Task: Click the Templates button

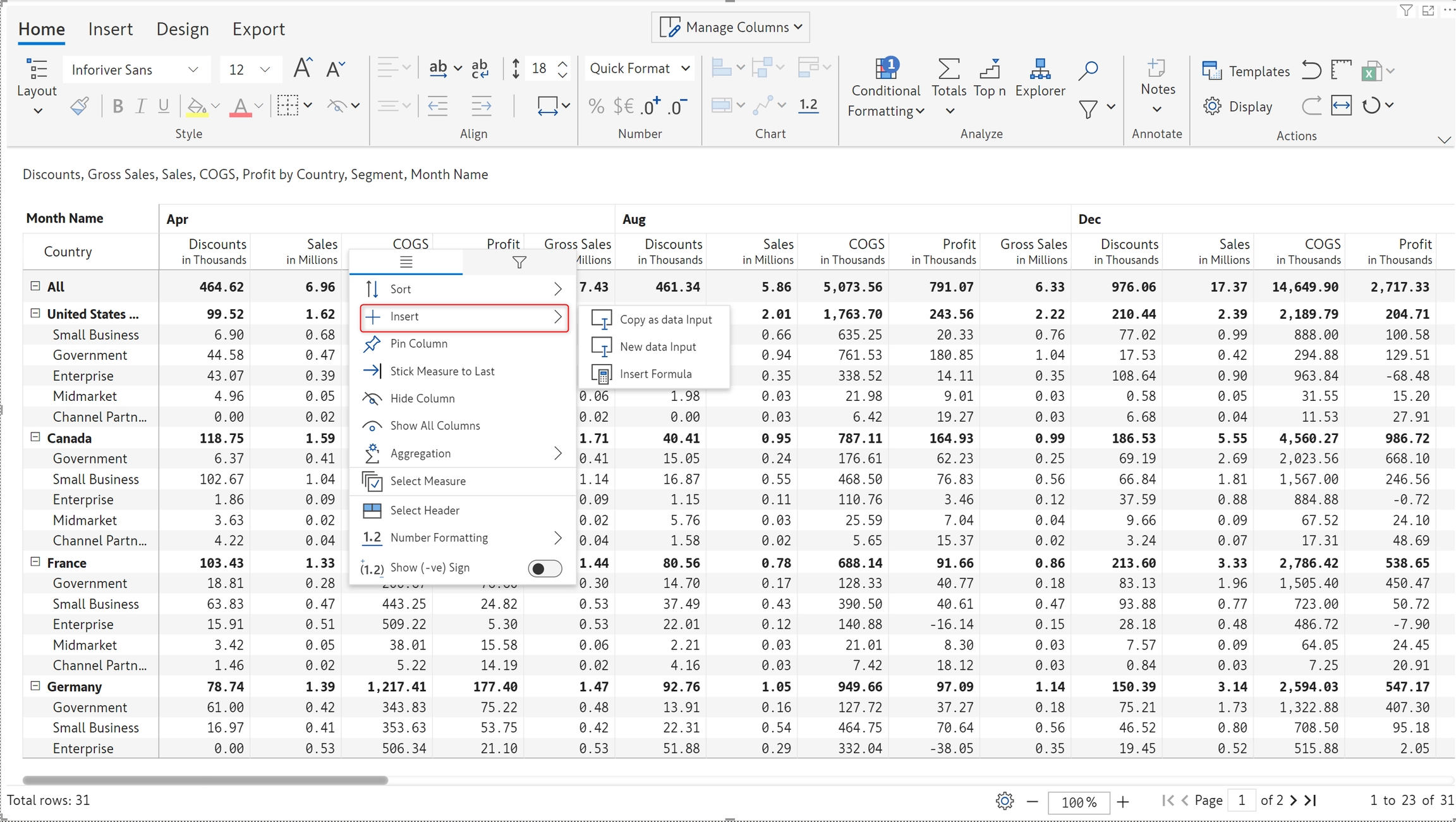Action: pyautogui.click(x=1246, y=71)
